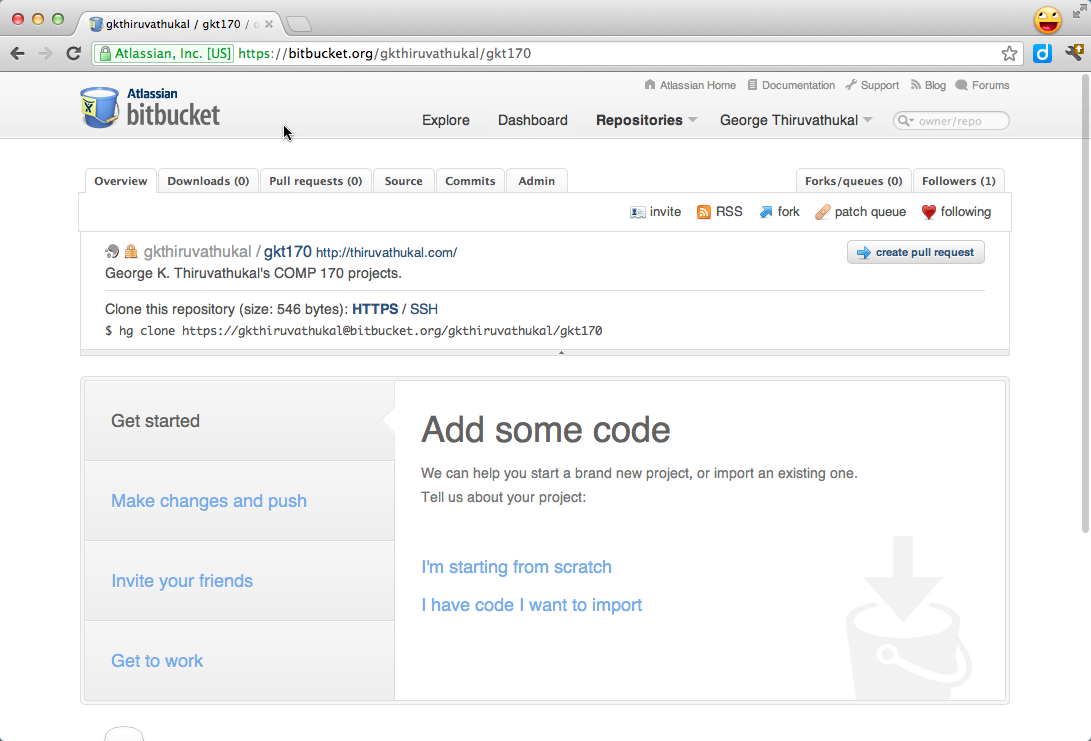The height and width of the screenshot is (741, 1091).
Task: Bookmark page with the star icon
Action: click(1009, 54)
